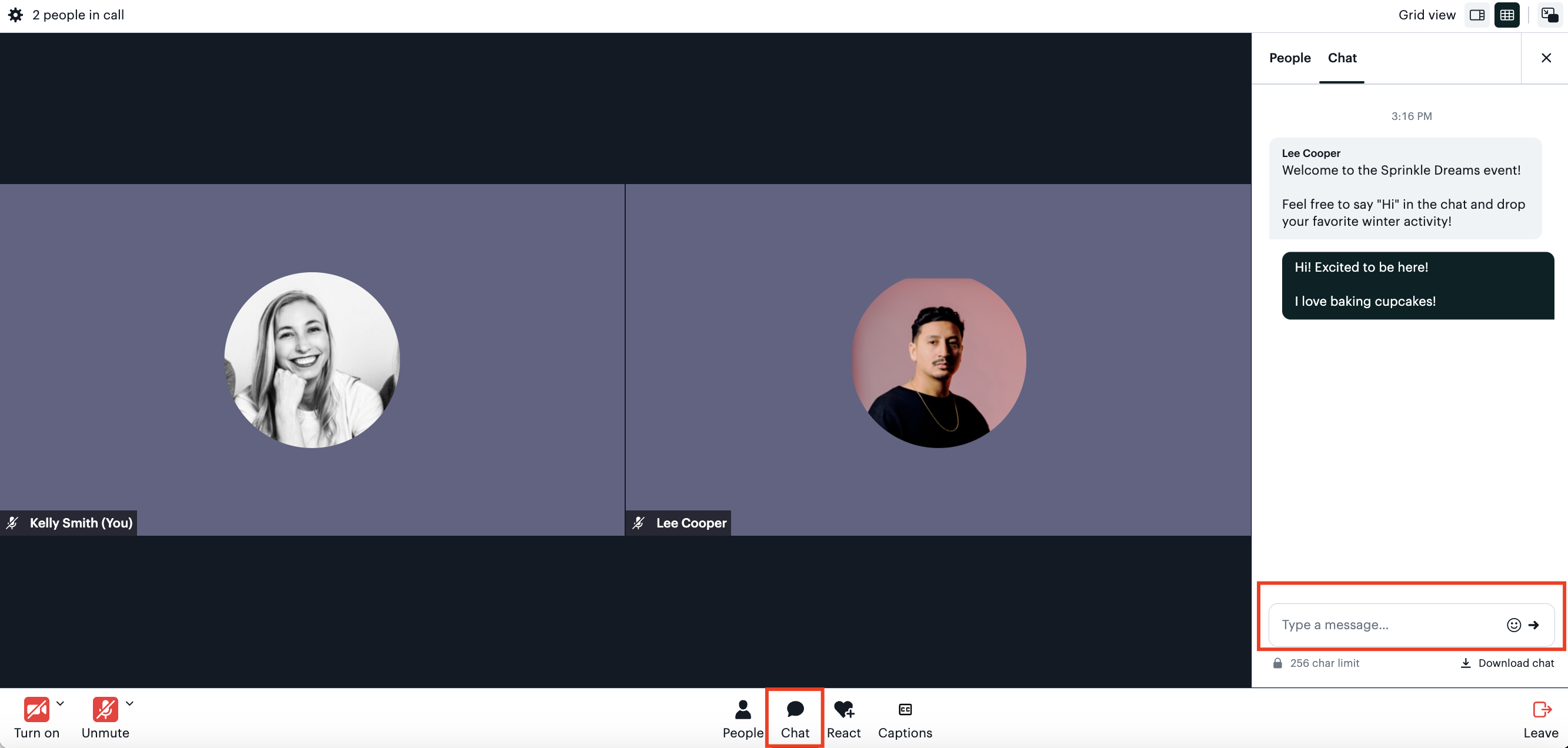The image size is (1568, 748).
Task: Click Kelly Smith's profile picture
Action: tap(312, 360)
